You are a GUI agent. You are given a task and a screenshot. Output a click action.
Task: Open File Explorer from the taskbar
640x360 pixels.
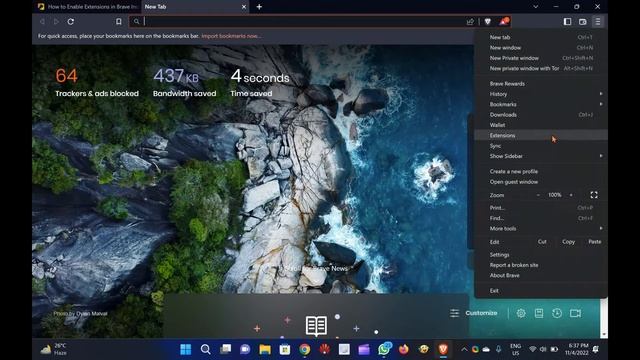click(x=265, y=349)
